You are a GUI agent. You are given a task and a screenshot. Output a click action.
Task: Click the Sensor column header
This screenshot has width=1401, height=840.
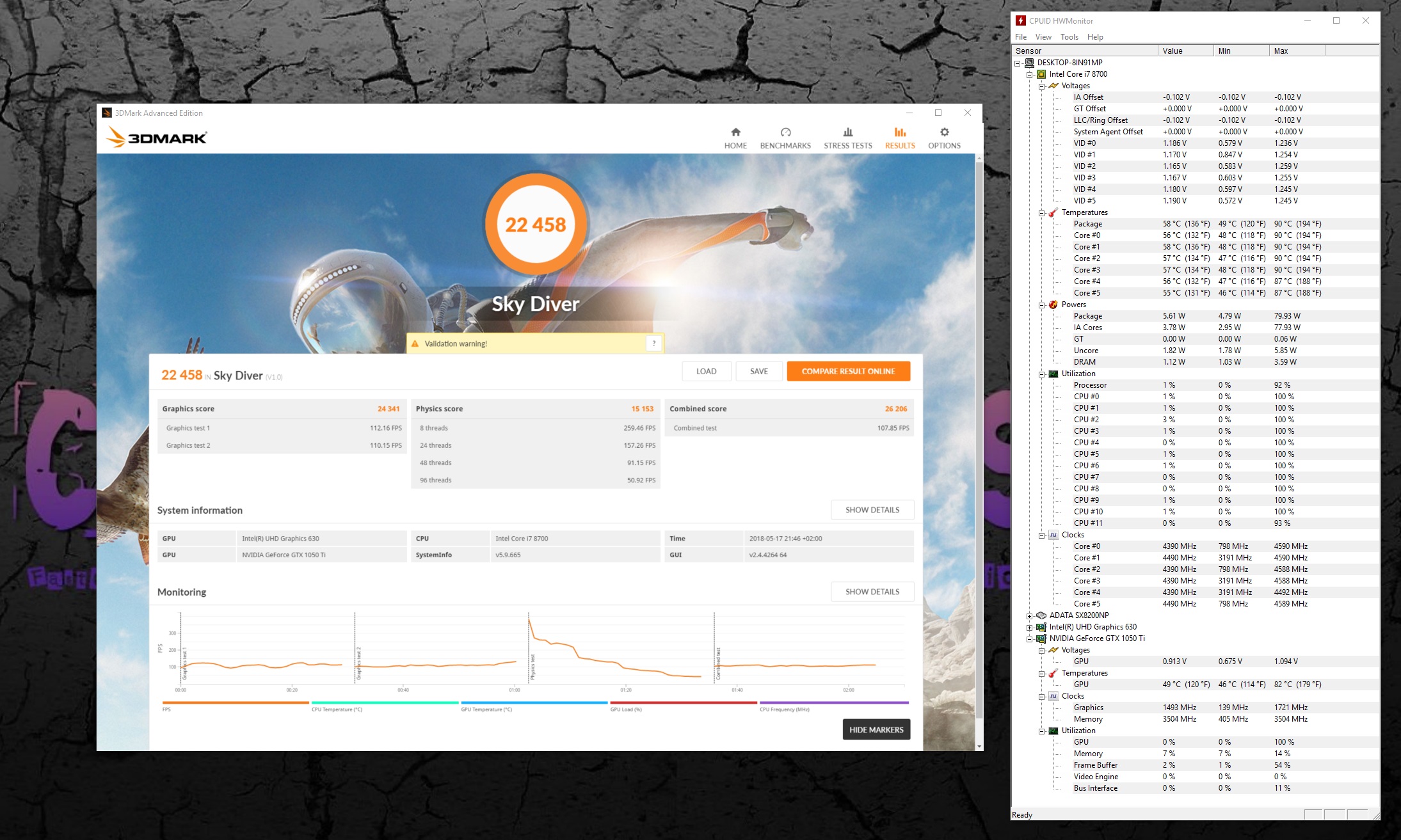tap(1085, 51)
